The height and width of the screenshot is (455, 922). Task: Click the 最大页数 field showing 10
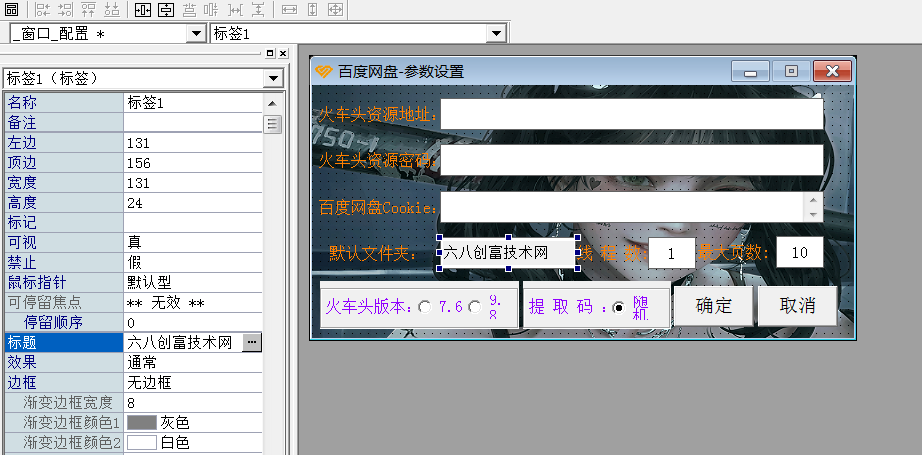tap(800, 253)
